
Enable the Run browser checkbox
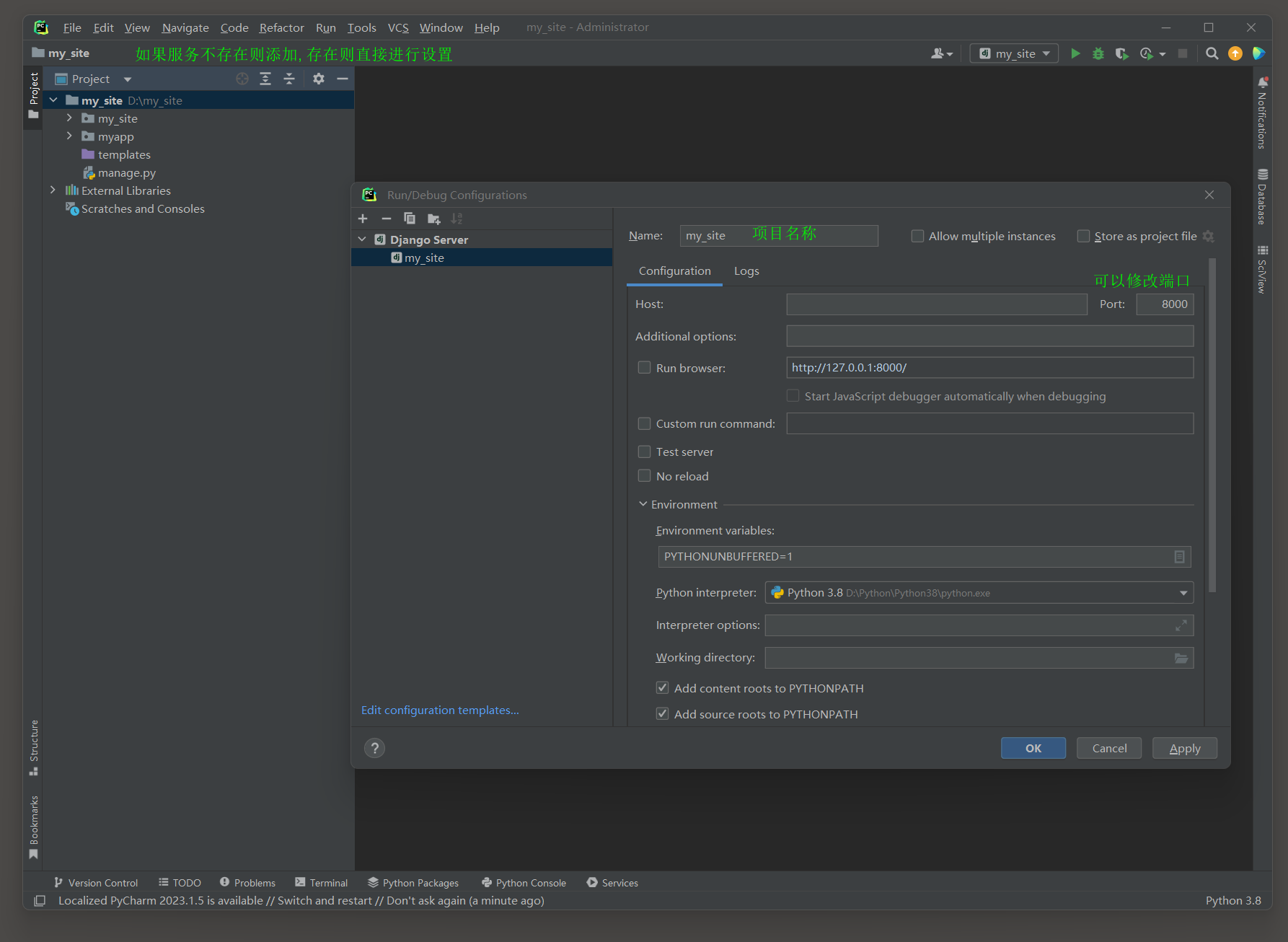pos(644,367)
